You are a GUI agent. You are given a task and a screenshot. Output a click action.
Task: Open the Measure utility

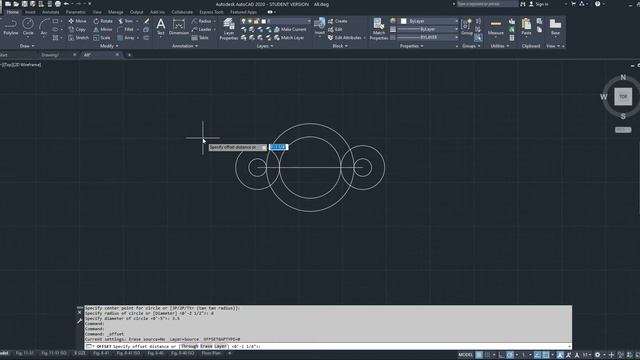[496, 27]
